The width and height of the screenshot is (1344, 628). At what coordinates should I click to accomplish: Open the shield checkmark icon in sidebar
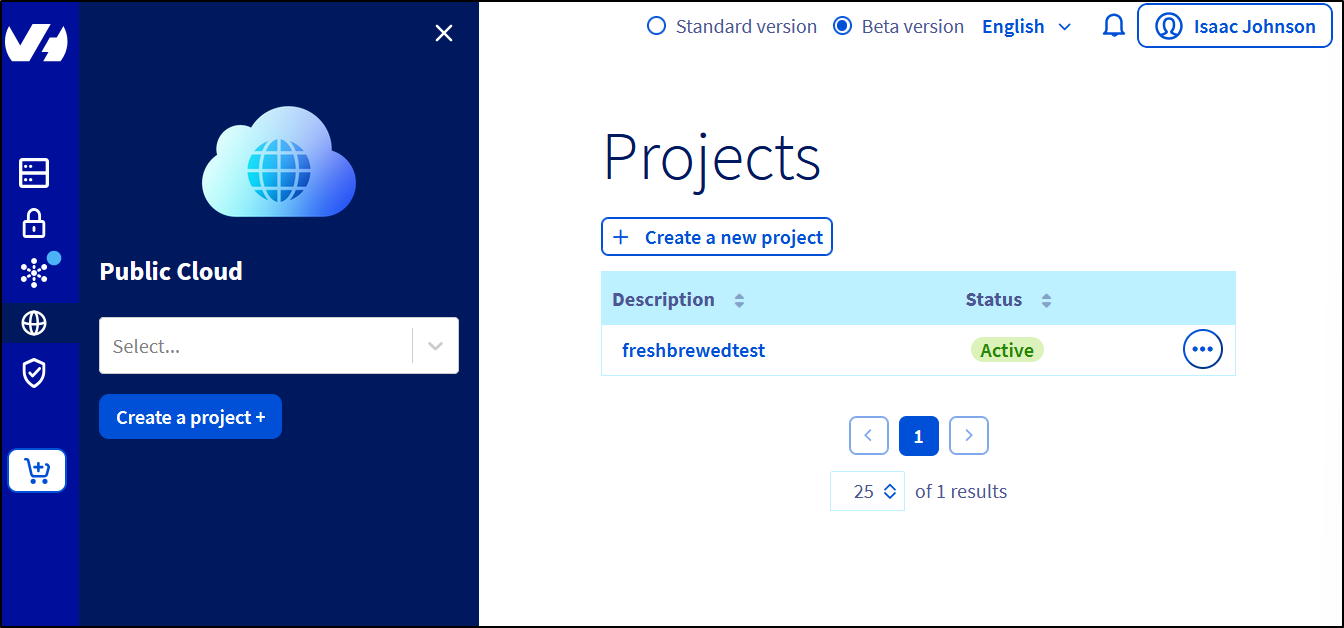(x=34, y=374)
